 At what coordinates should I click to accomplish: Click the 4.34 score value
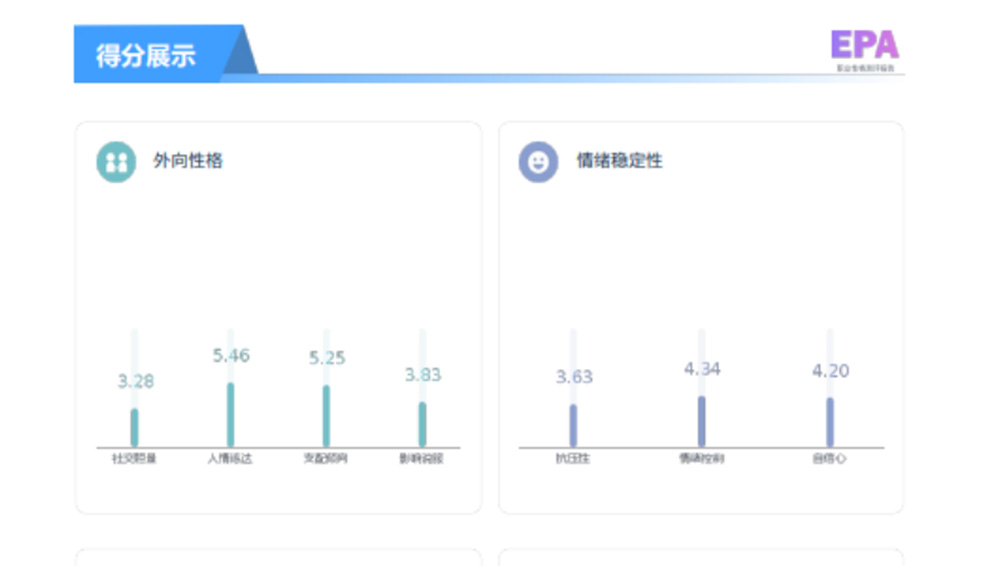click(x=702, y=369)
